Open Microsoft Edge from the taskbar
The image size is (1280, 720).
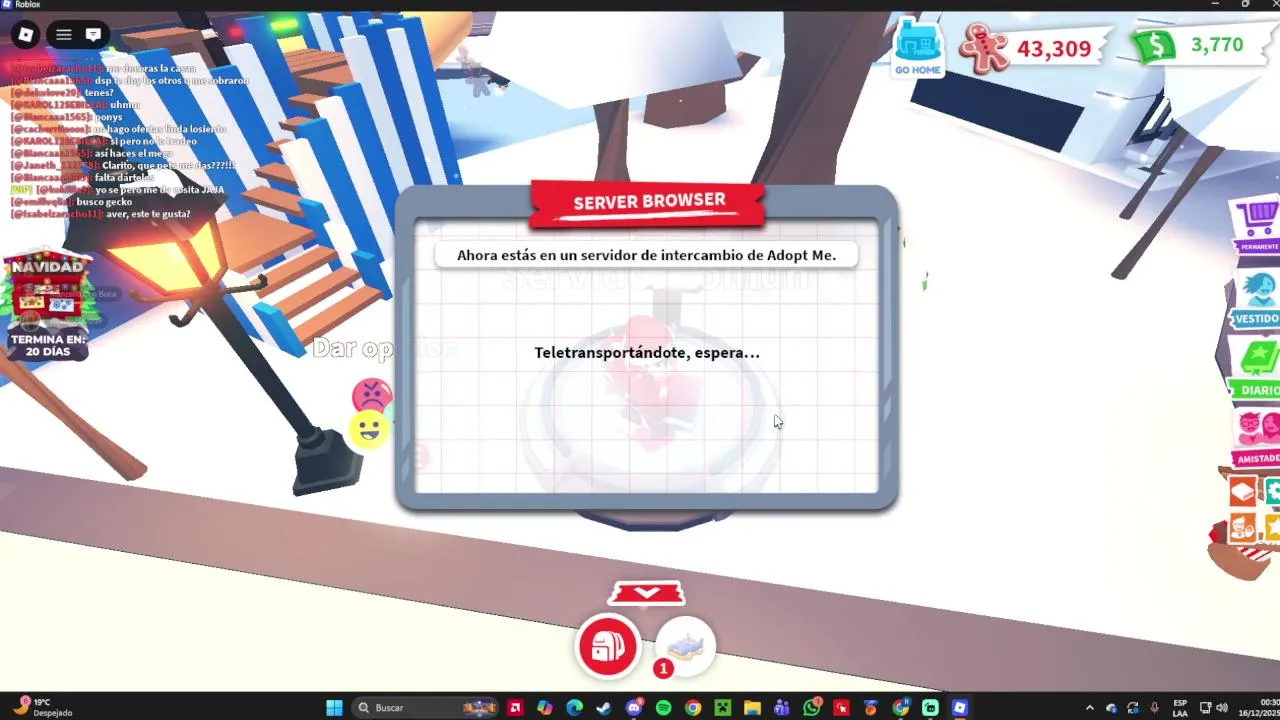(x=574, y=708)
